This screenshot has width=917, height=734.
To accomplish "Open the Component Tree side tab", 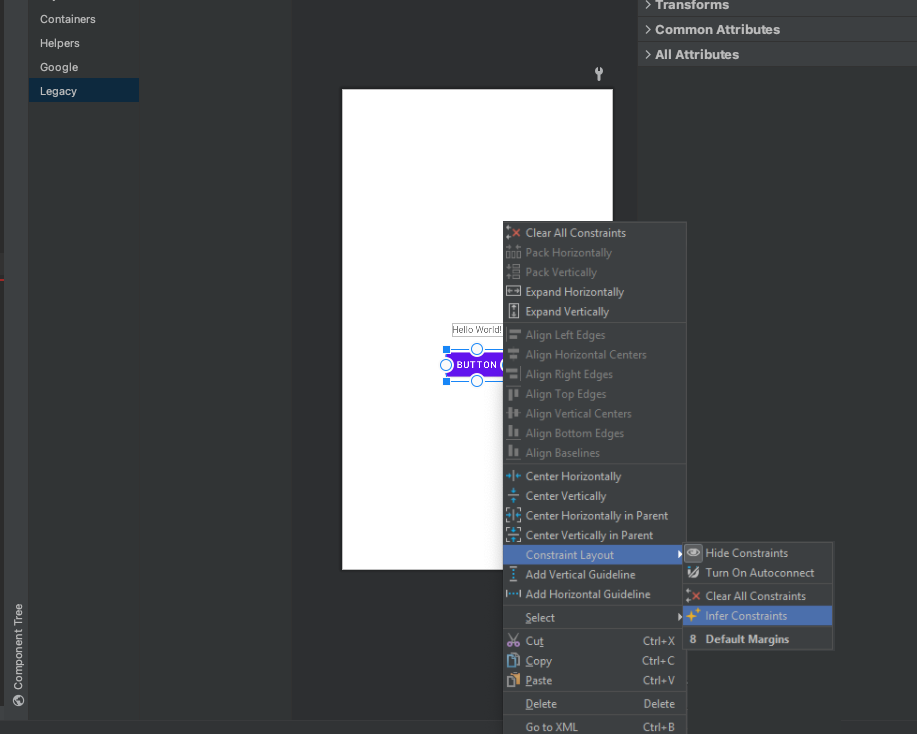I will (18, 654).
